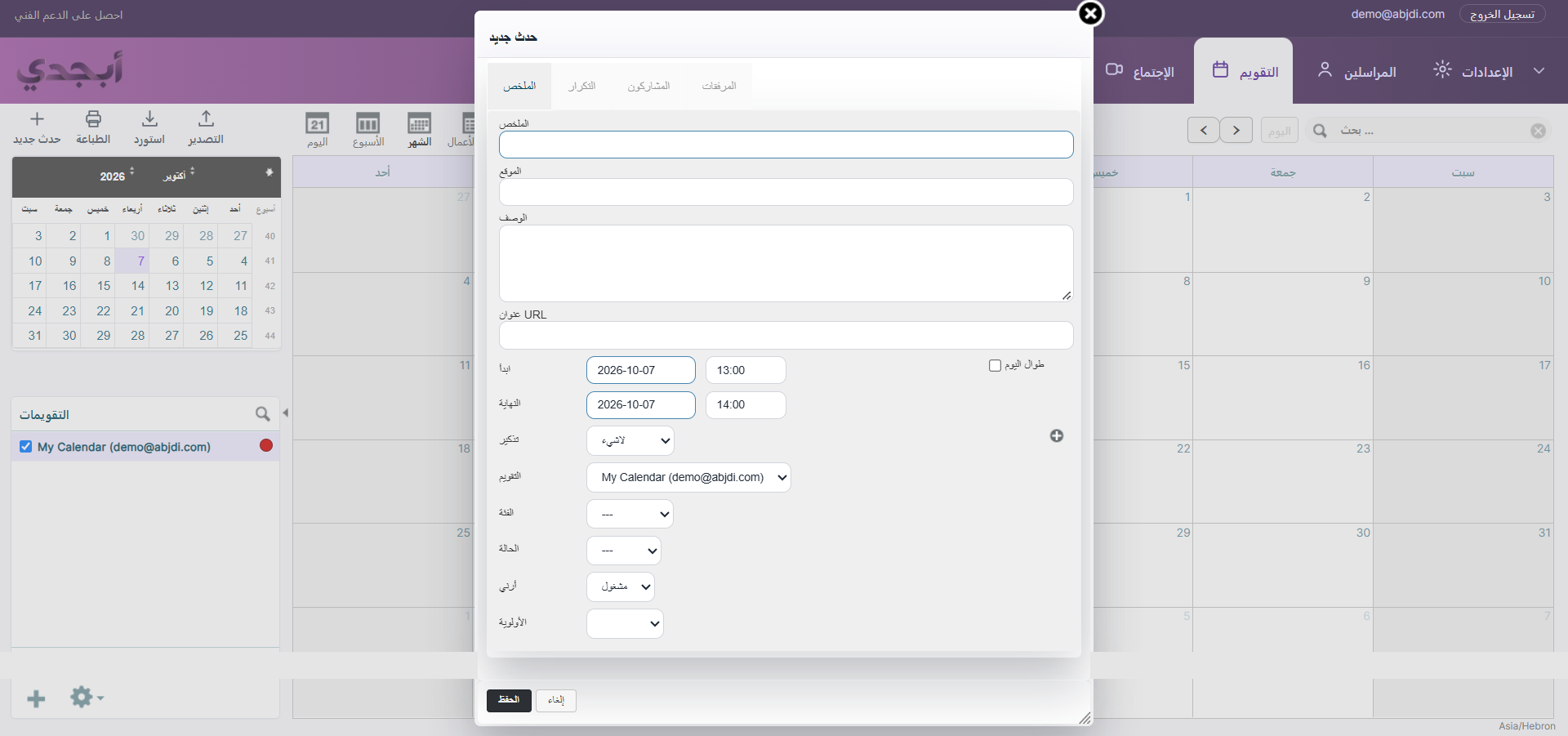Open the status (الحالة) dropdown

pyautogui.click(x=624, y=551)
